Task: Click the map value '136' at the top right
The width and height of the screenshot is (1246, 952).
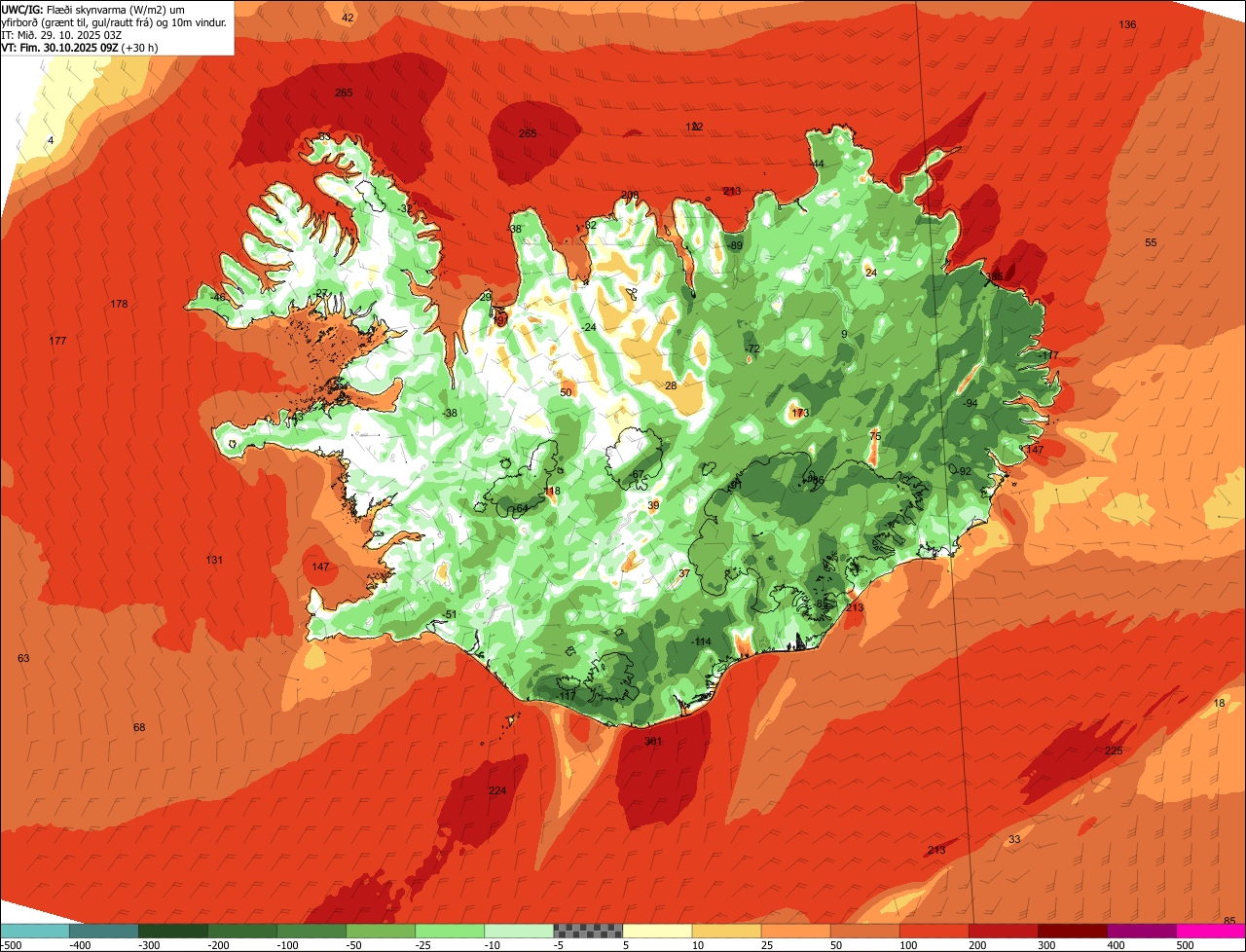Action: pos(1127,24)
